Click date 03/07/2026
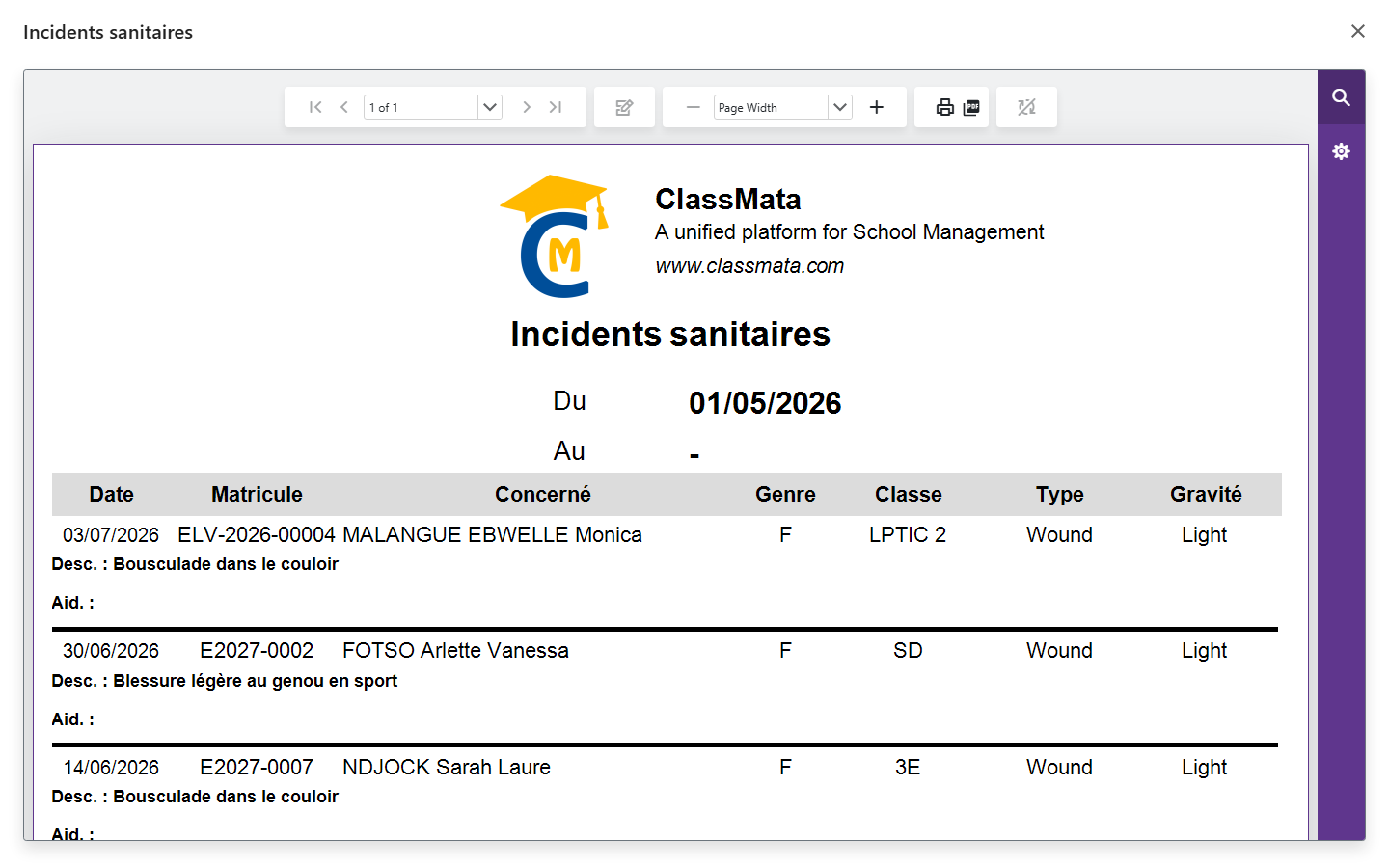The height and width of the screenshot is (868, 1389). 111,534
